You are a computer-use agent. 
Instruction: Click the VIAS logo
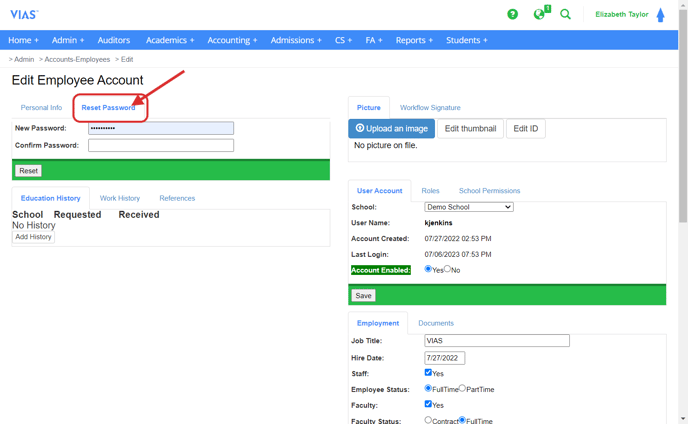point(24,14)
